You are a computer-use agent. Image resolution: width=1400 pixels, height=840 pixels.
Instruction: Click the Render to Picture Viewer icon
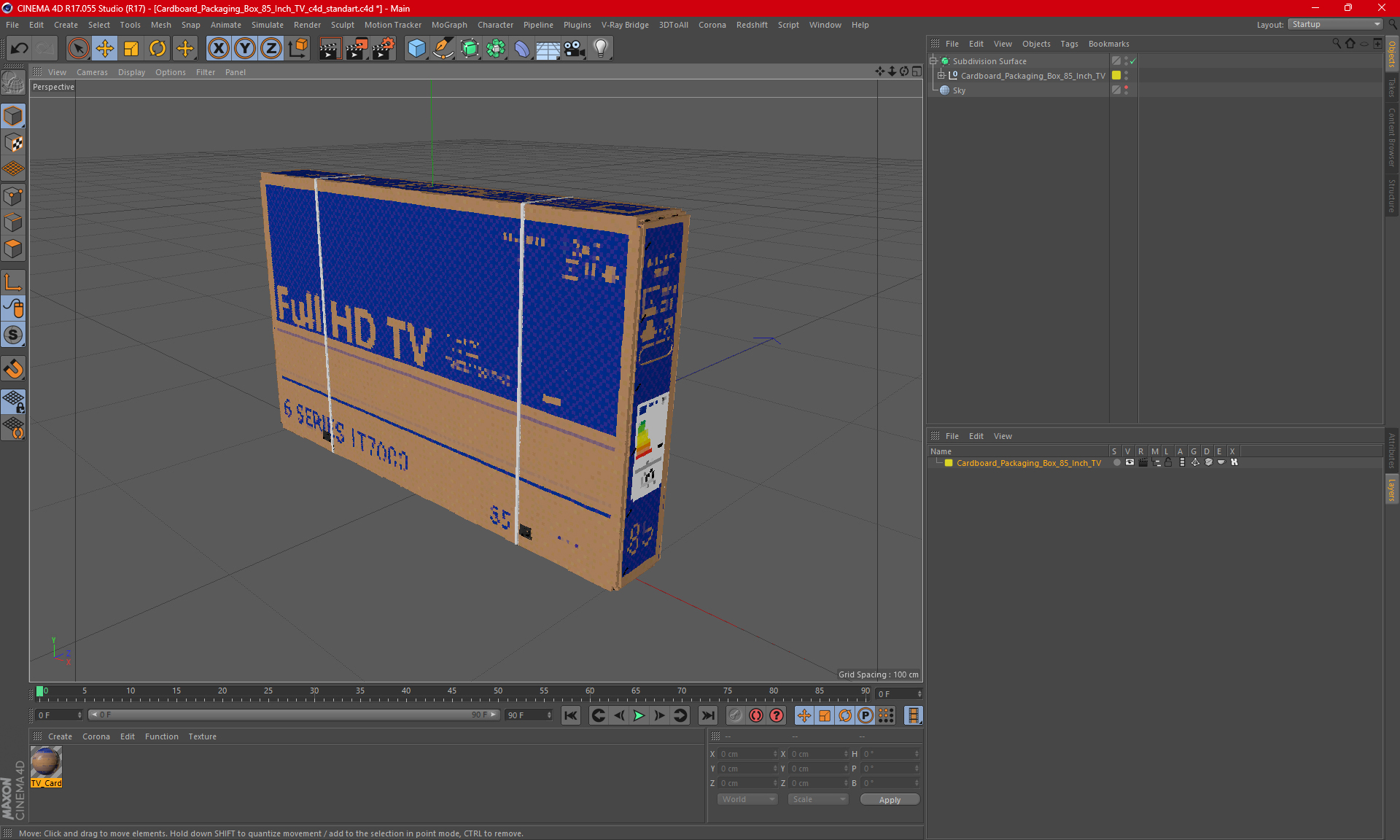tap(356, 49)
